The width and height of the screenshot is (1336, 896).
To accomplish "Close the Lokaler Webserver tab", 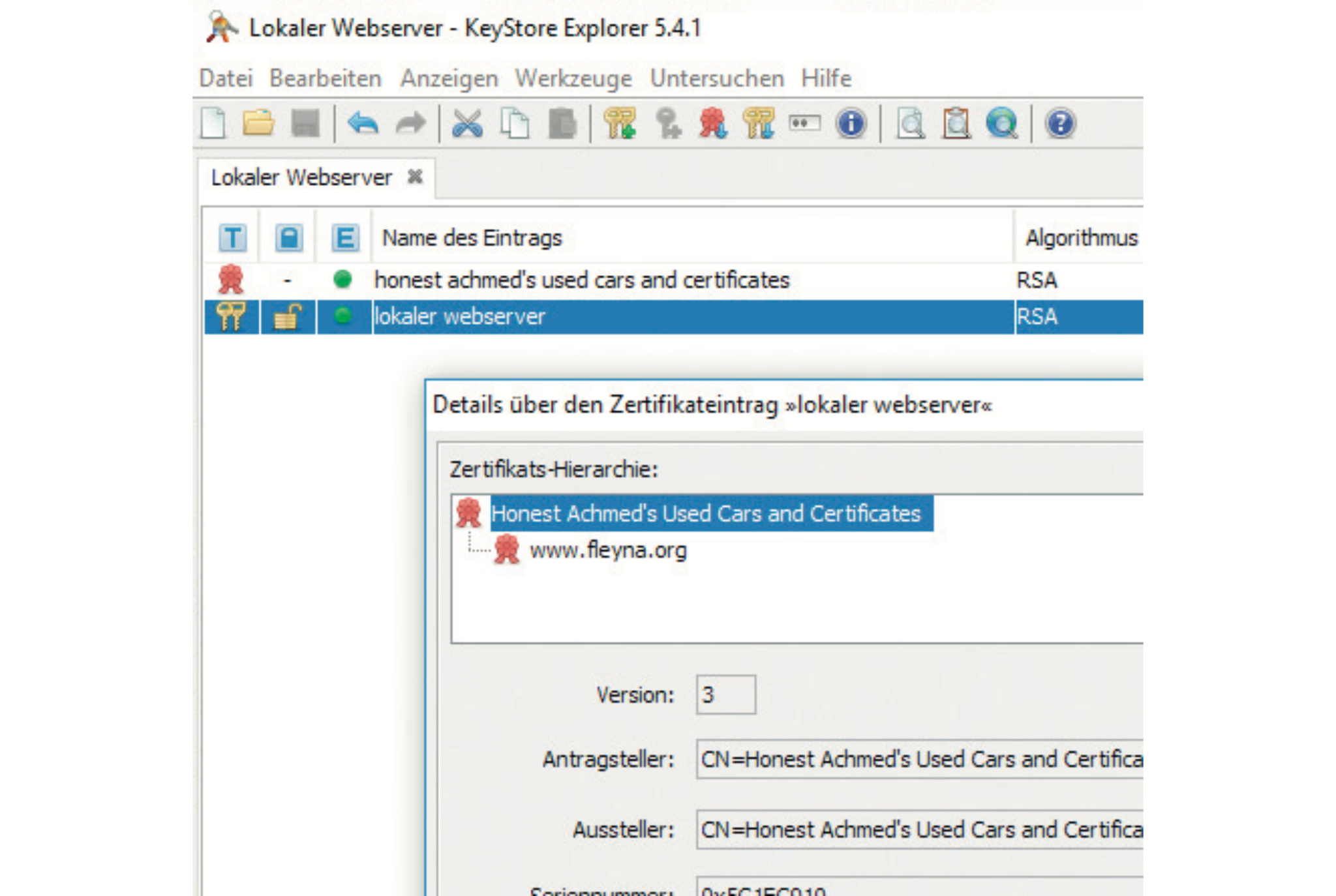I will click(415, 177).
